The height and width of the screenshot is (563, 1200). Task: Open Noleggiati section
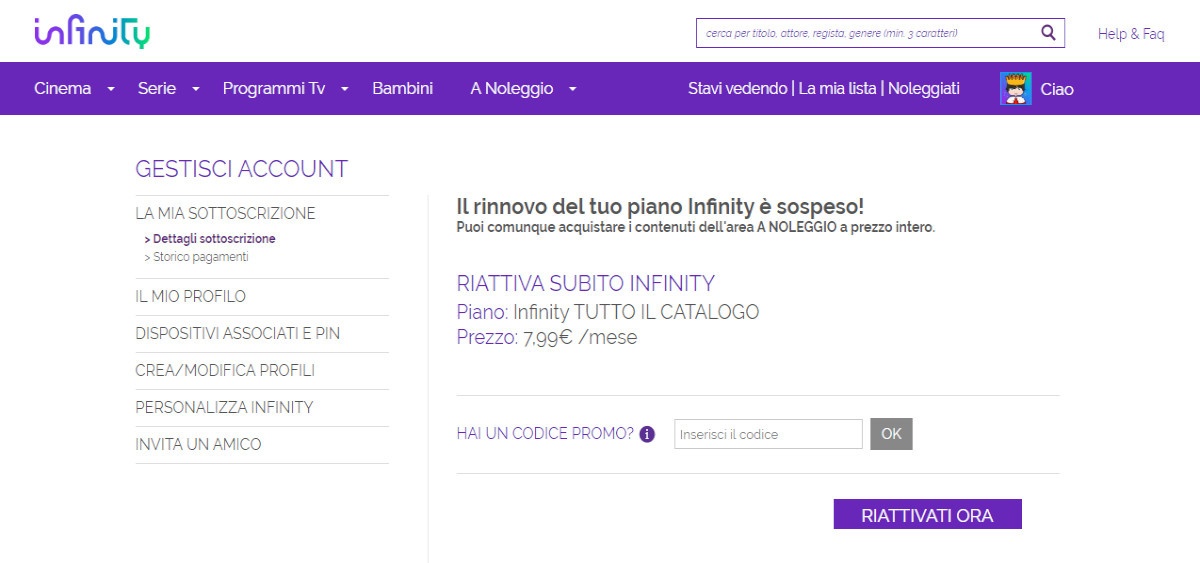pos(924,89)
